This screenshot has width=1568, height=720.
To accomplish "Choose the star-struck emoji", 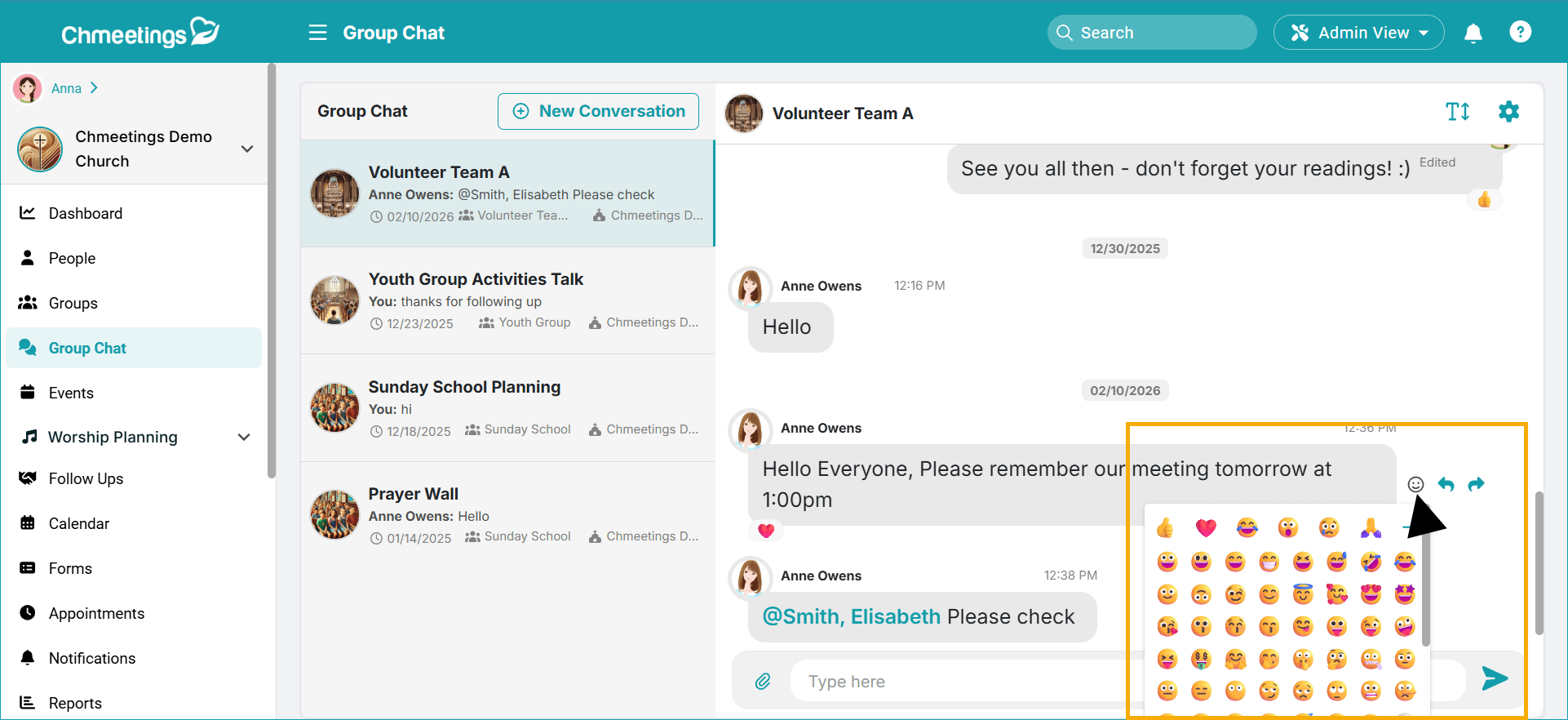I will point(1405,593).
